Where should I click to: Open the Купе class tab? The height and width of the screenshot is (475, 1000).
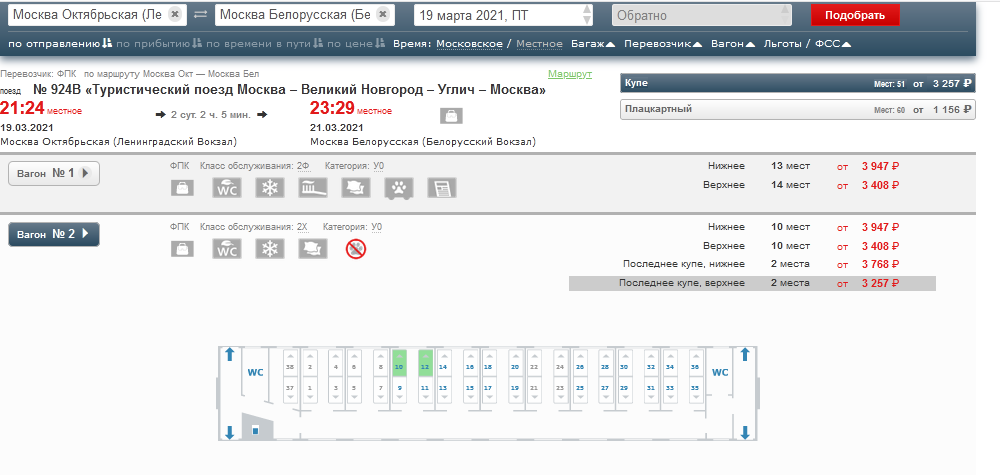[797, 83]
